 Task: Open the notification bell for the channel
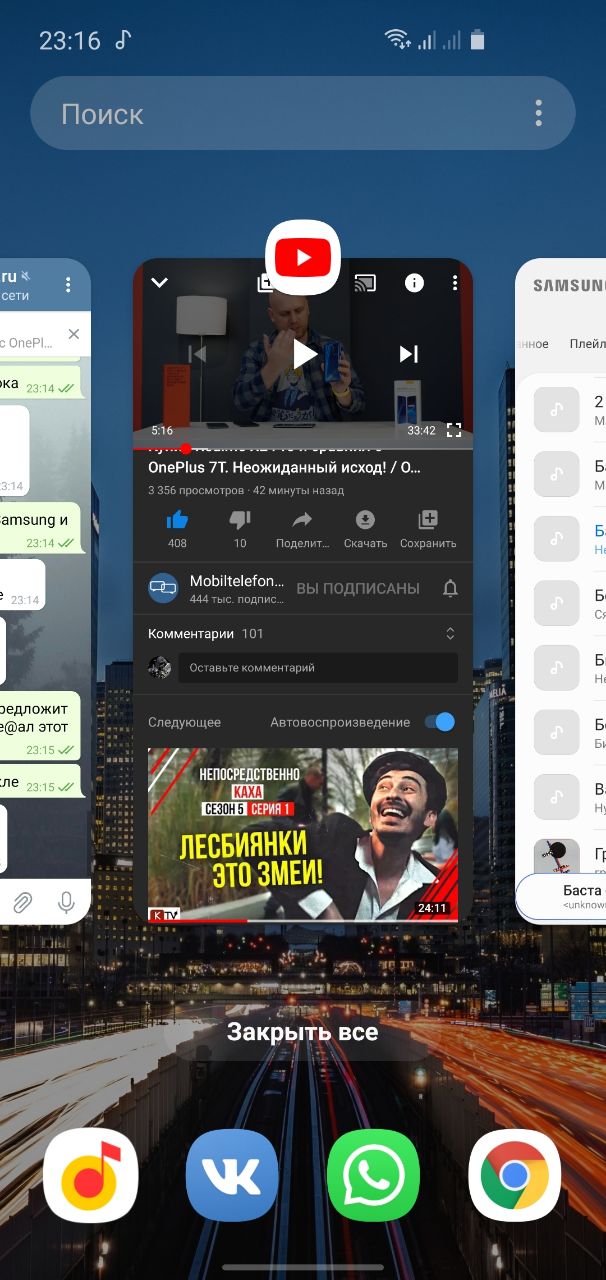450,588
